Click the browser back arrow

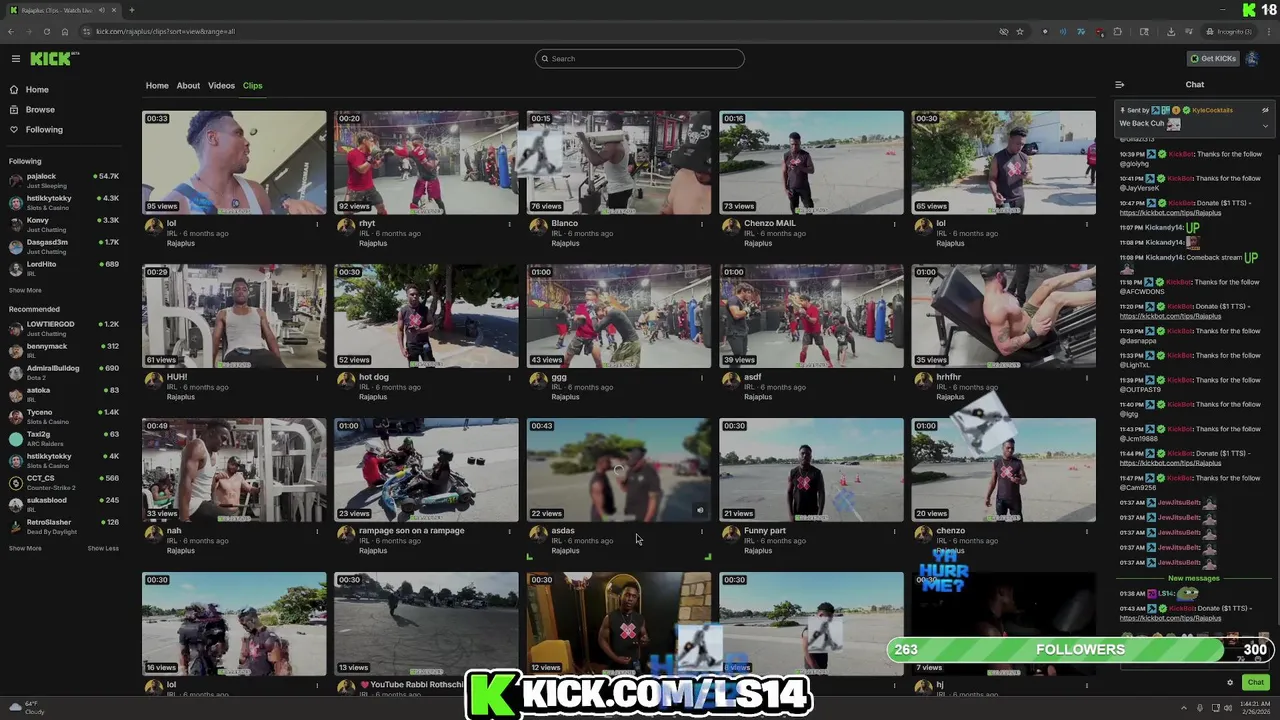pos(10,31)
